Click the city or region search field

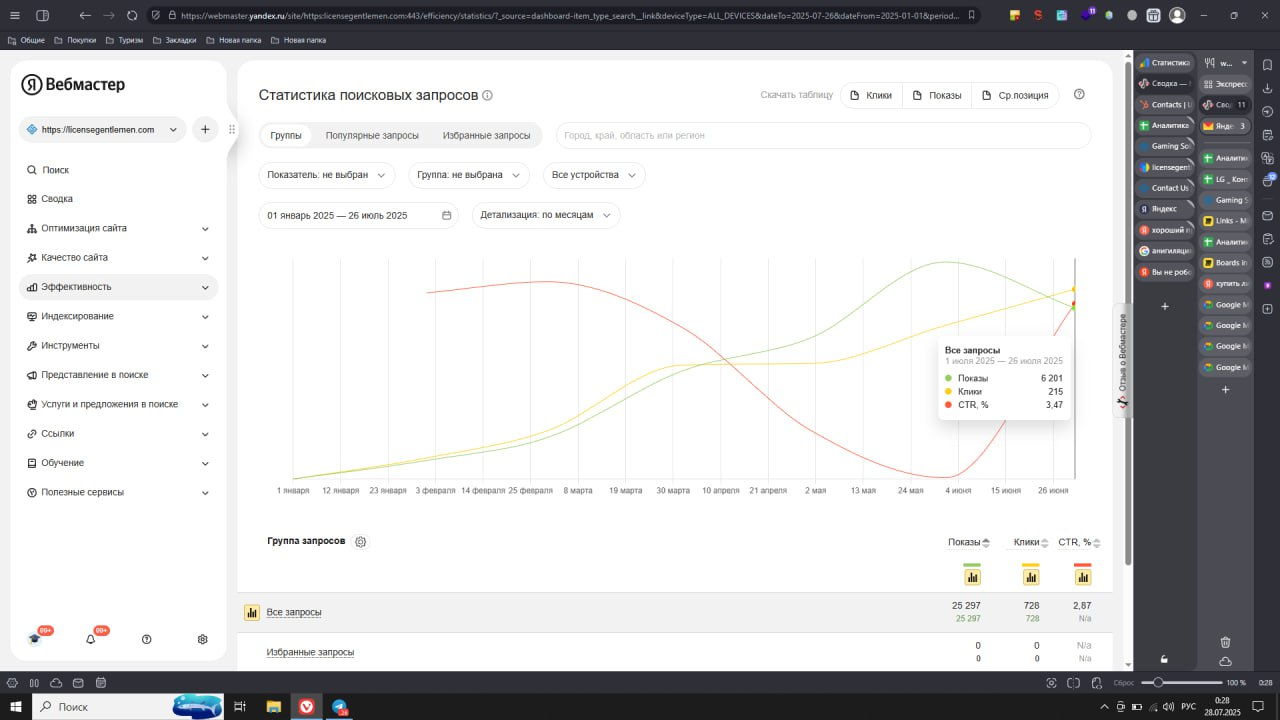[x=822, y=135]
